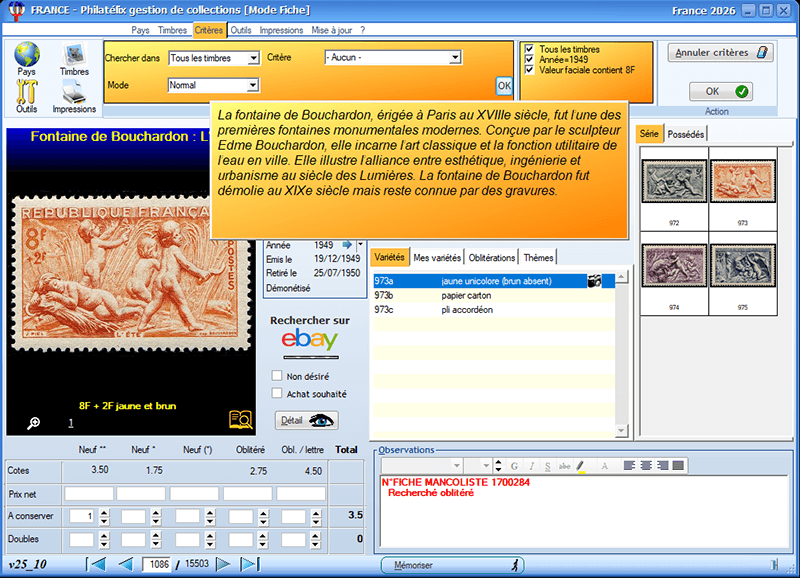Viewport: 800px width, 578px height.
Task: Click the status bar icon at far right
Action: [x=774, y=564]
